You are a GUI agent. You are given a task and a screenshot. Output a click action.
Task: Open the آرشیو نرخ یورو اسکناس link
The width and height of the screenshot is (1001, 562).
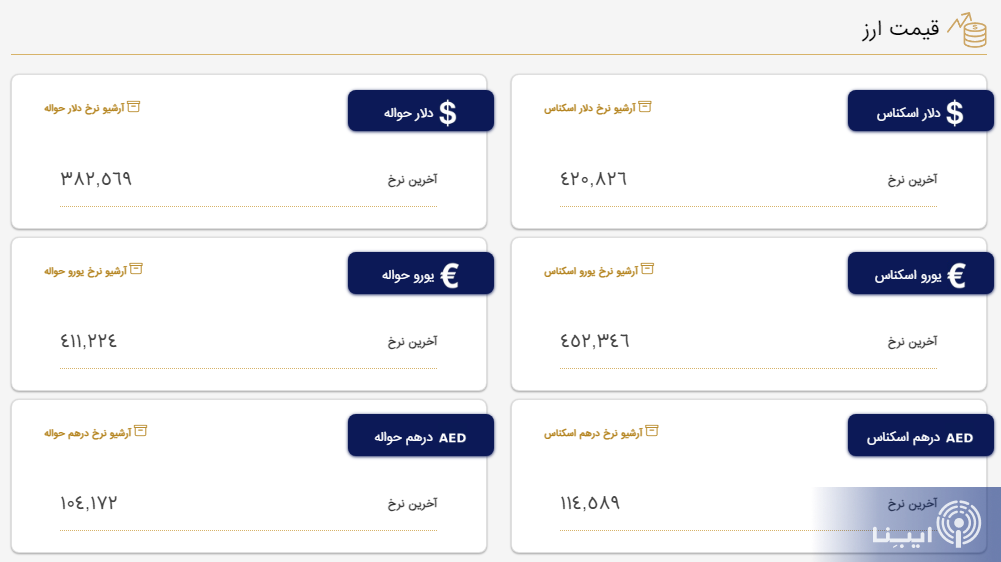click(x=589, y=270)
